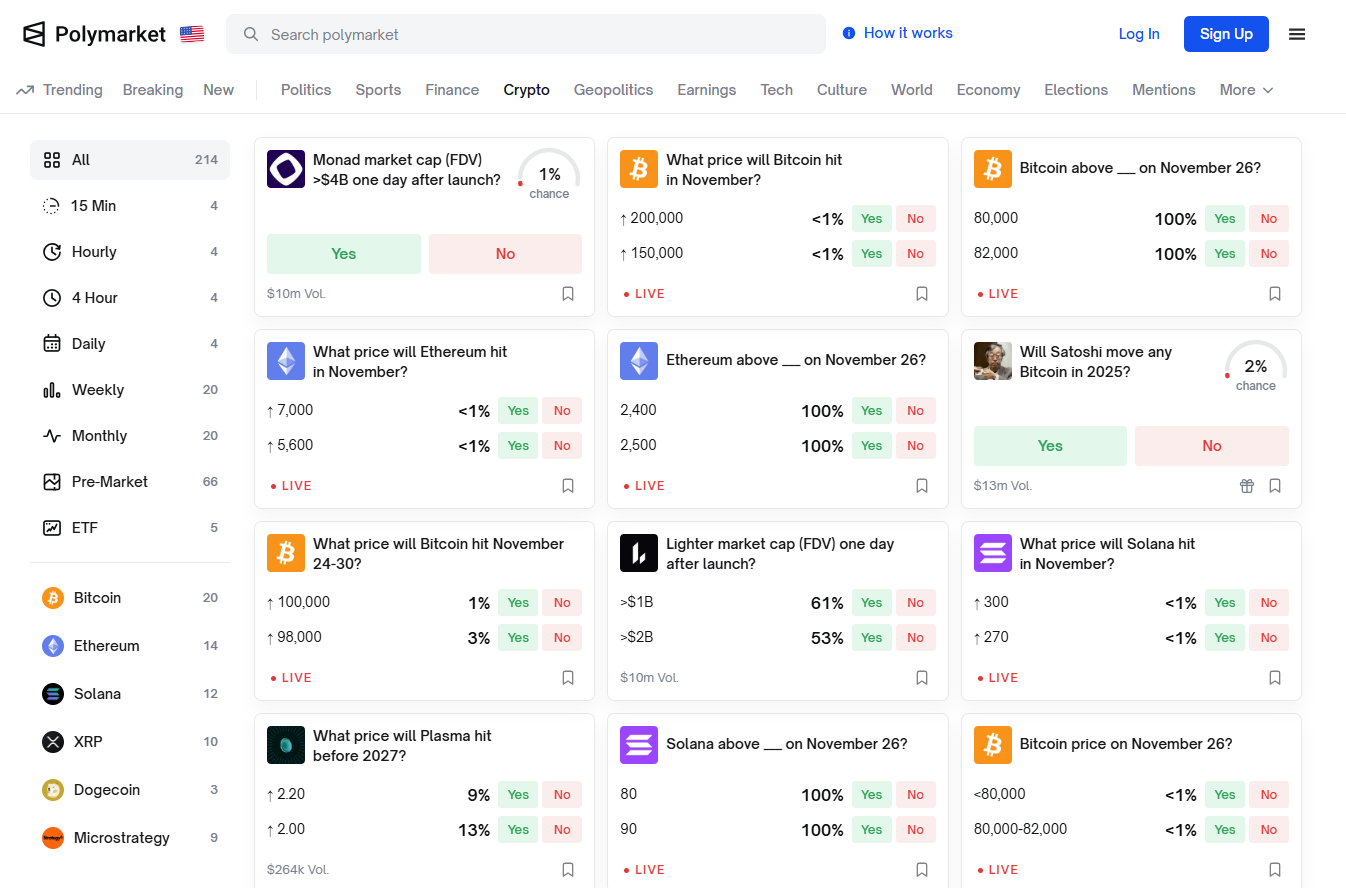Image resolution: width=1346 pixels, height=888 pixels.
Task: Open the Politics tab
Action: 306,90
